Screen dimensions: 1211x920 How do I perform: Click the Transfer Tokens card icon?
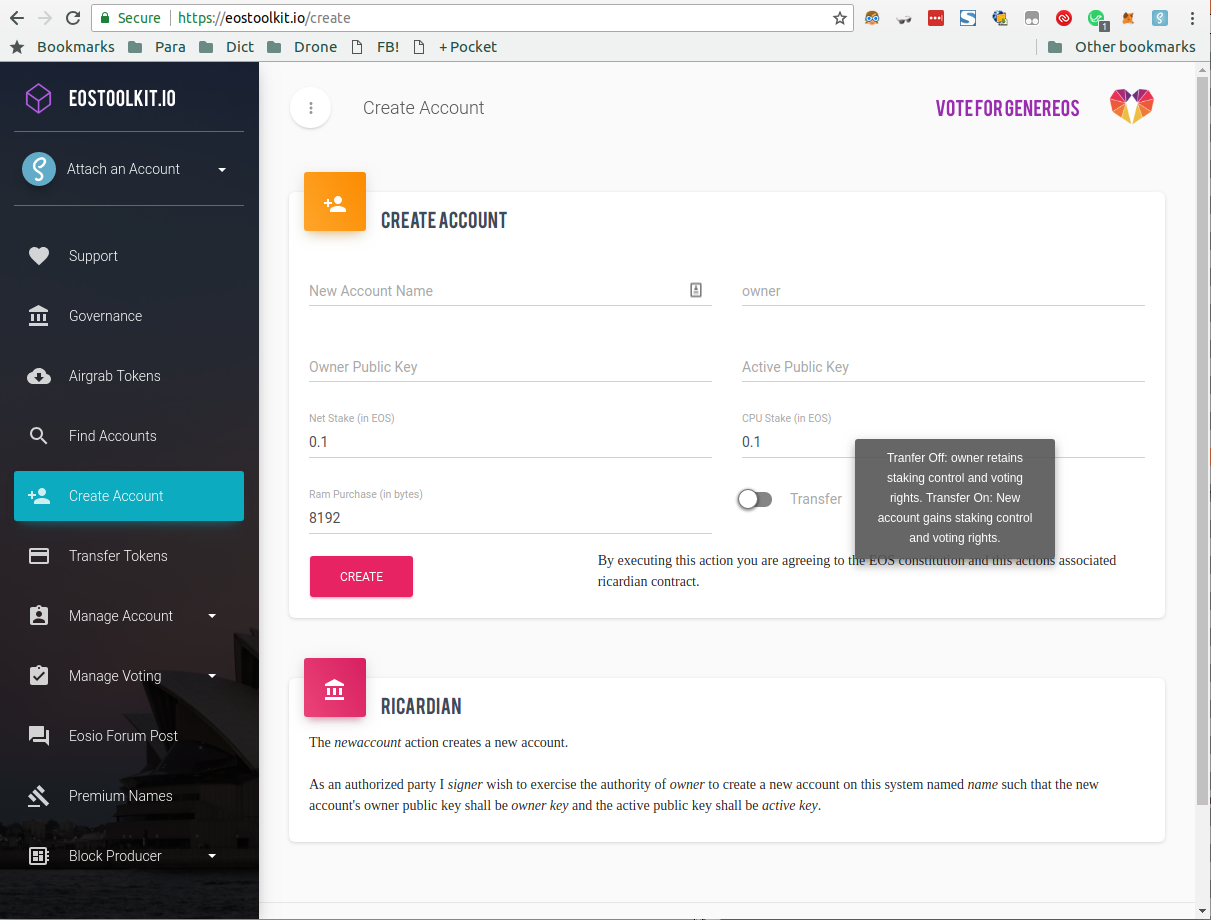[39, 556]
